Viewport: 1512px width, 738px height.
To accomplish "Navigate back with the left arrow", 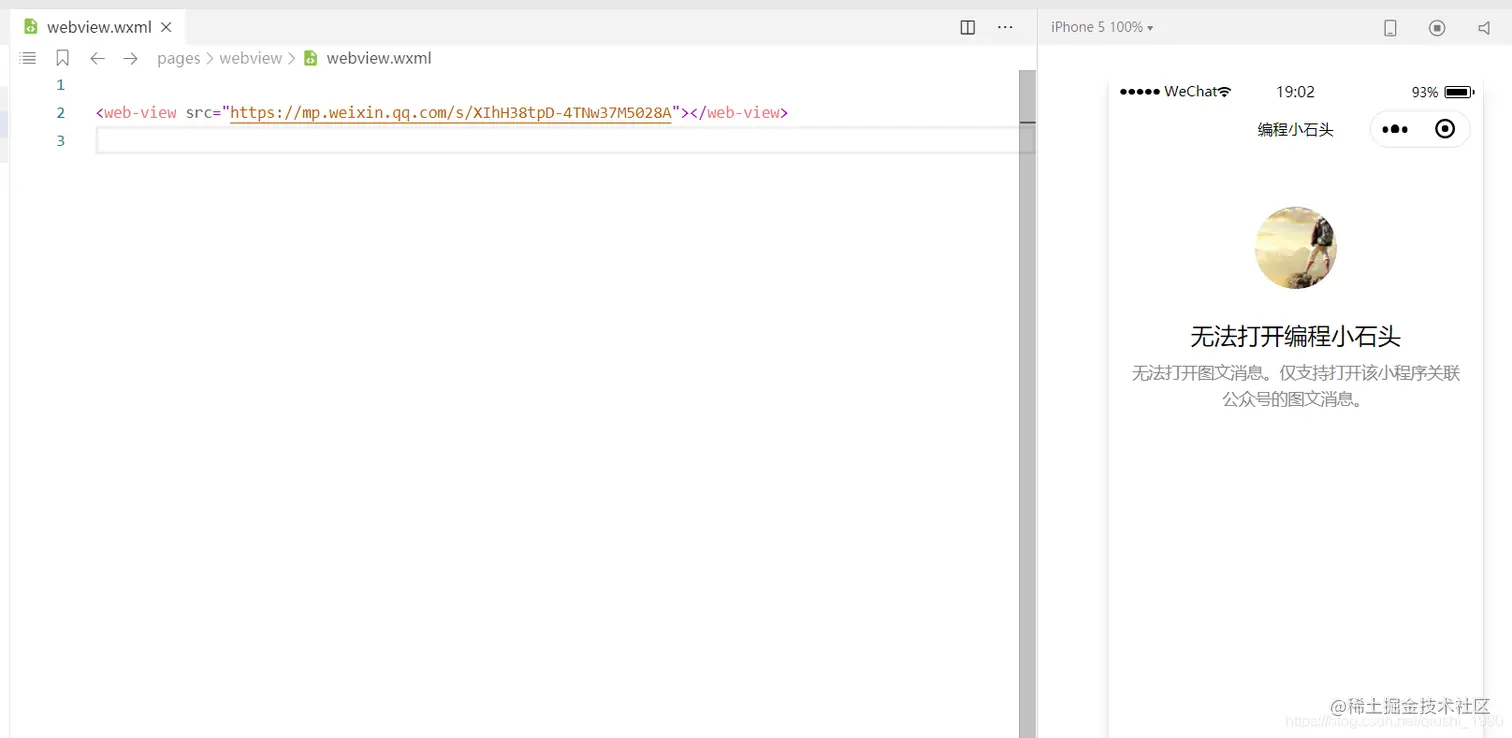I will (97, 58).
